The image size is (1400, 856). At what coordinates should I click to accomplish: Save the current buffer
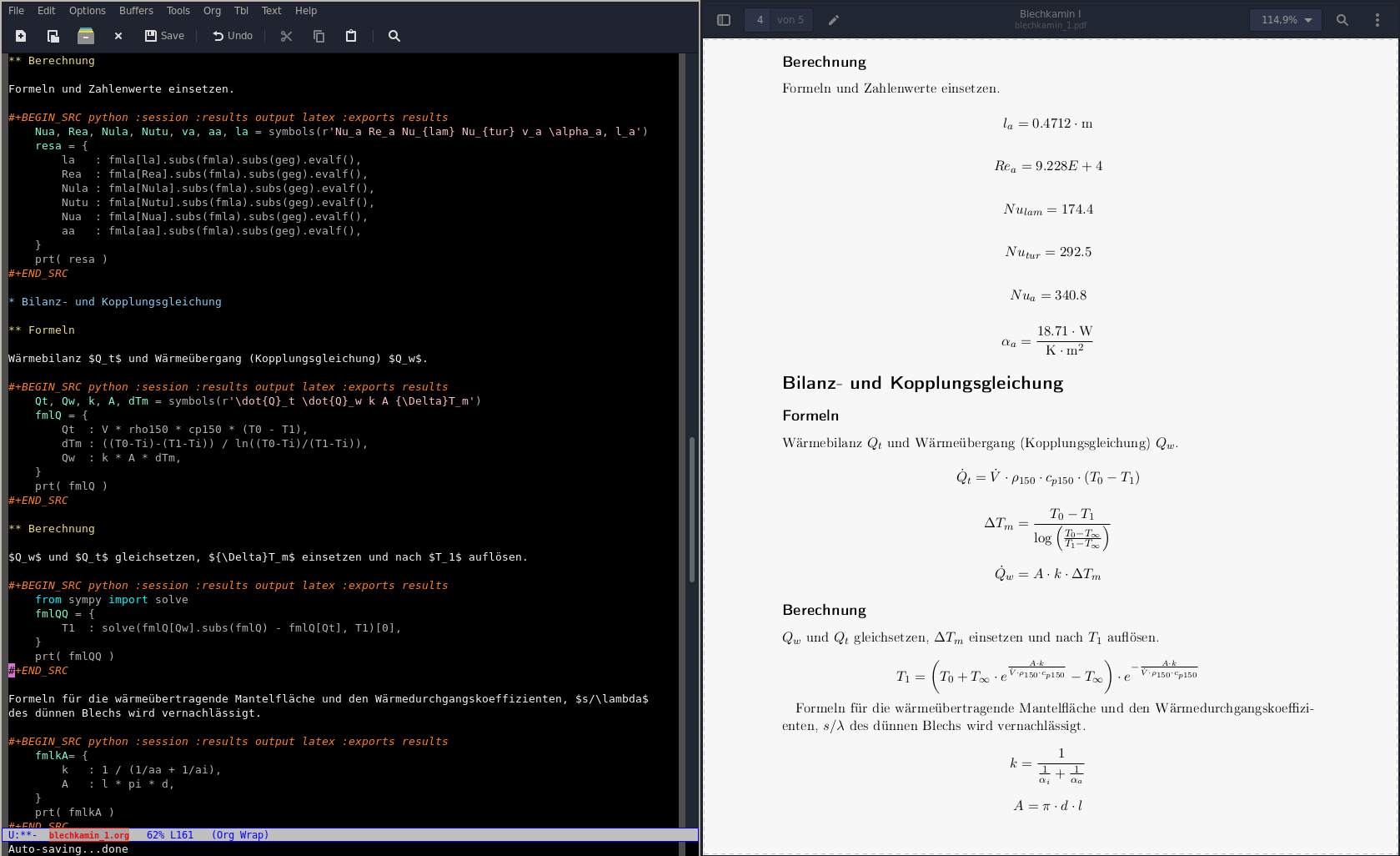click(164, 36)
